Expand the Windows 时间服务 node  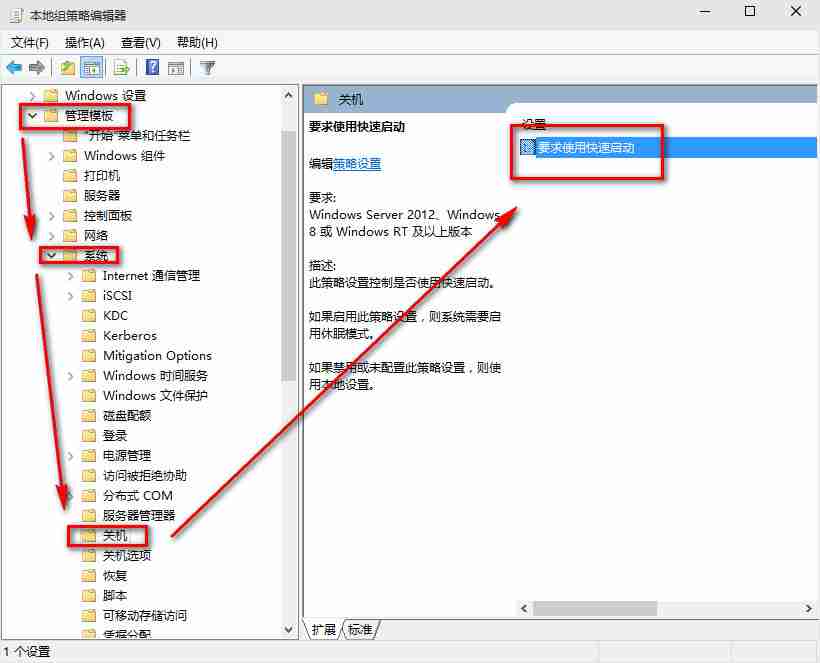[70, 376]
